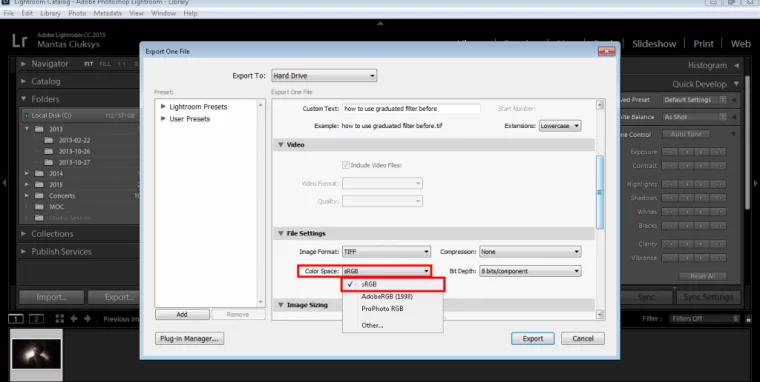Go forward with the right arrow icon

(87, 318)
